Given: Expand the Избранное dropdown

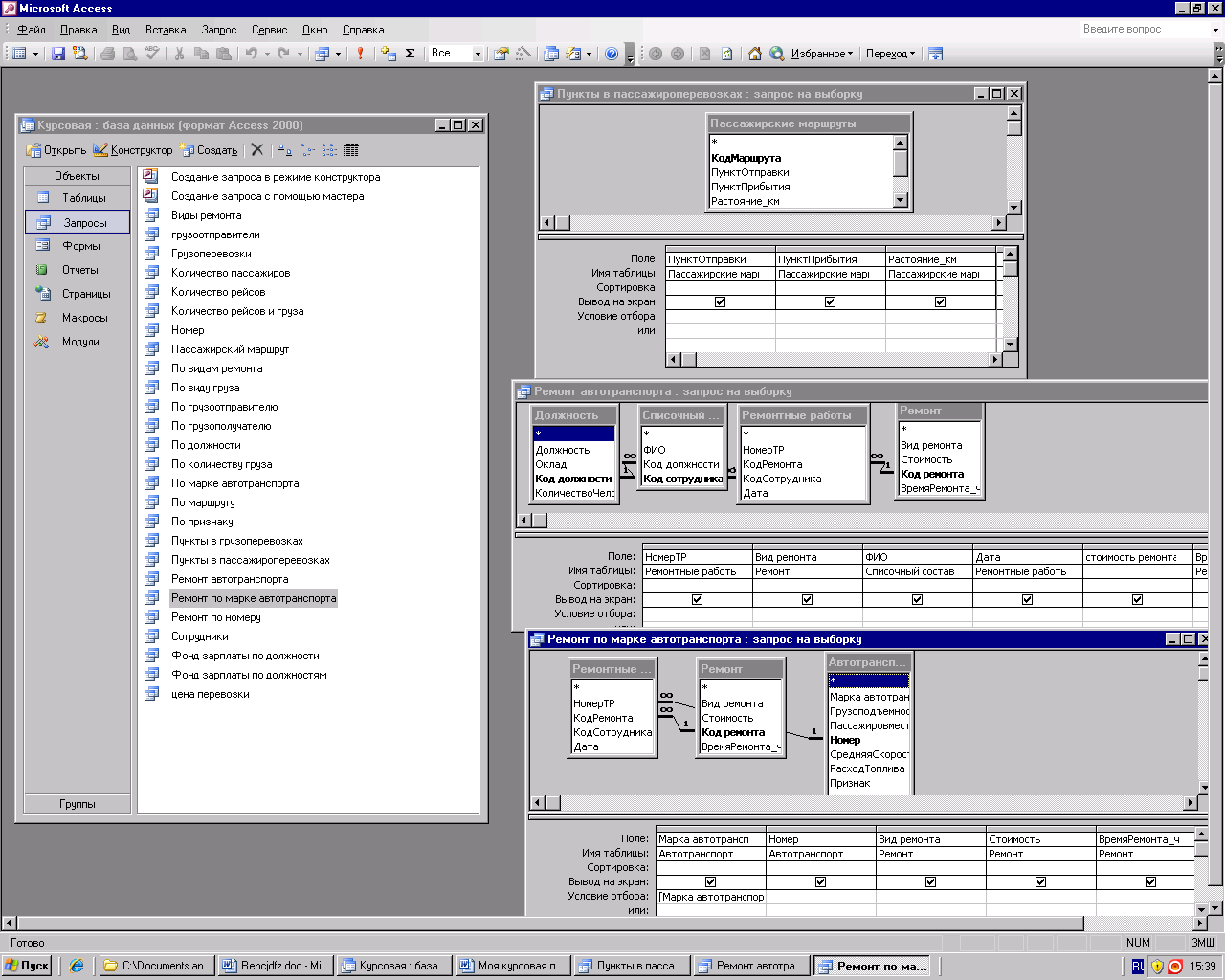Looking at the screenshot, I should (821, 54).
